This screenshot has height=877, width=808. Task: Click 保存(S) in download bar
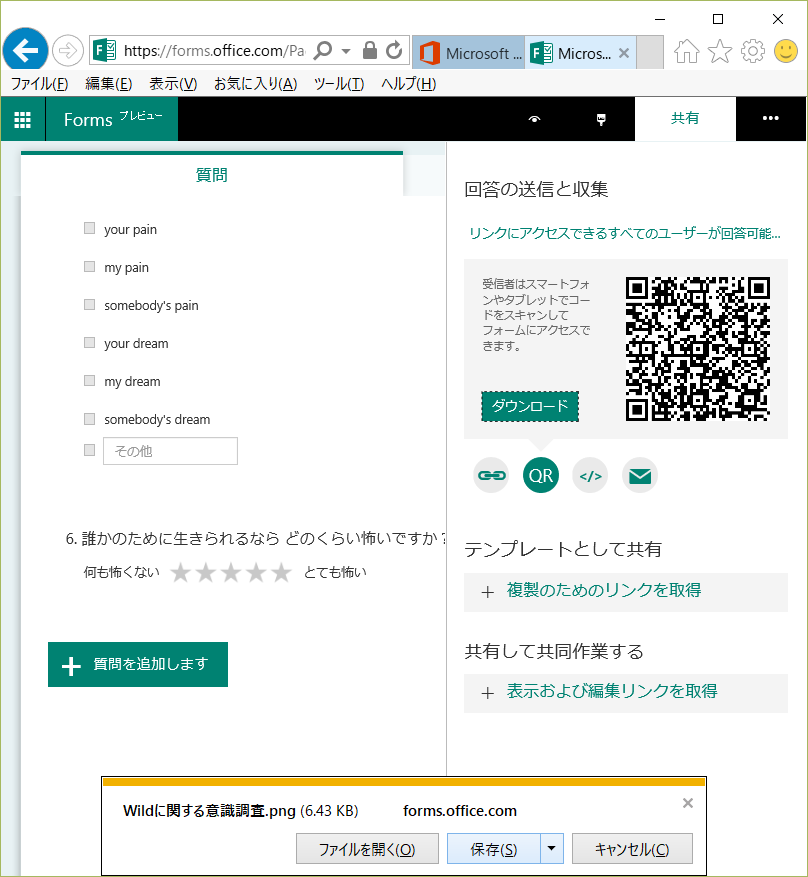(494, 849)
